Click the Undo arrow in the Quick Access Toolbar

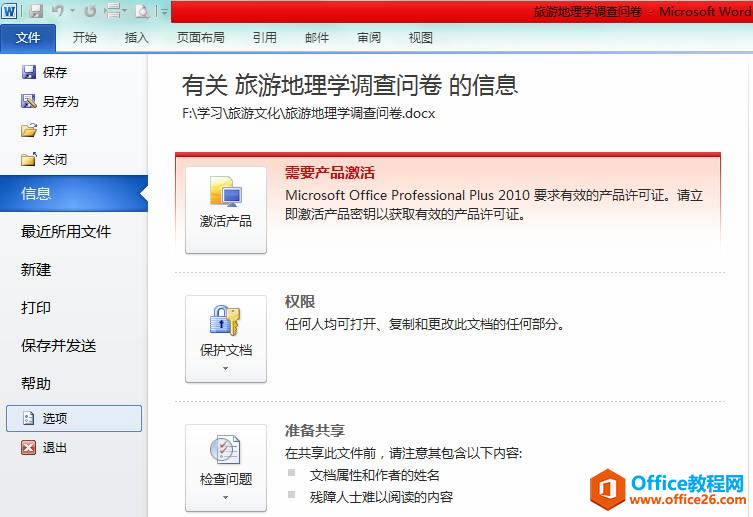pyautogui.click(x=58, y=11)
